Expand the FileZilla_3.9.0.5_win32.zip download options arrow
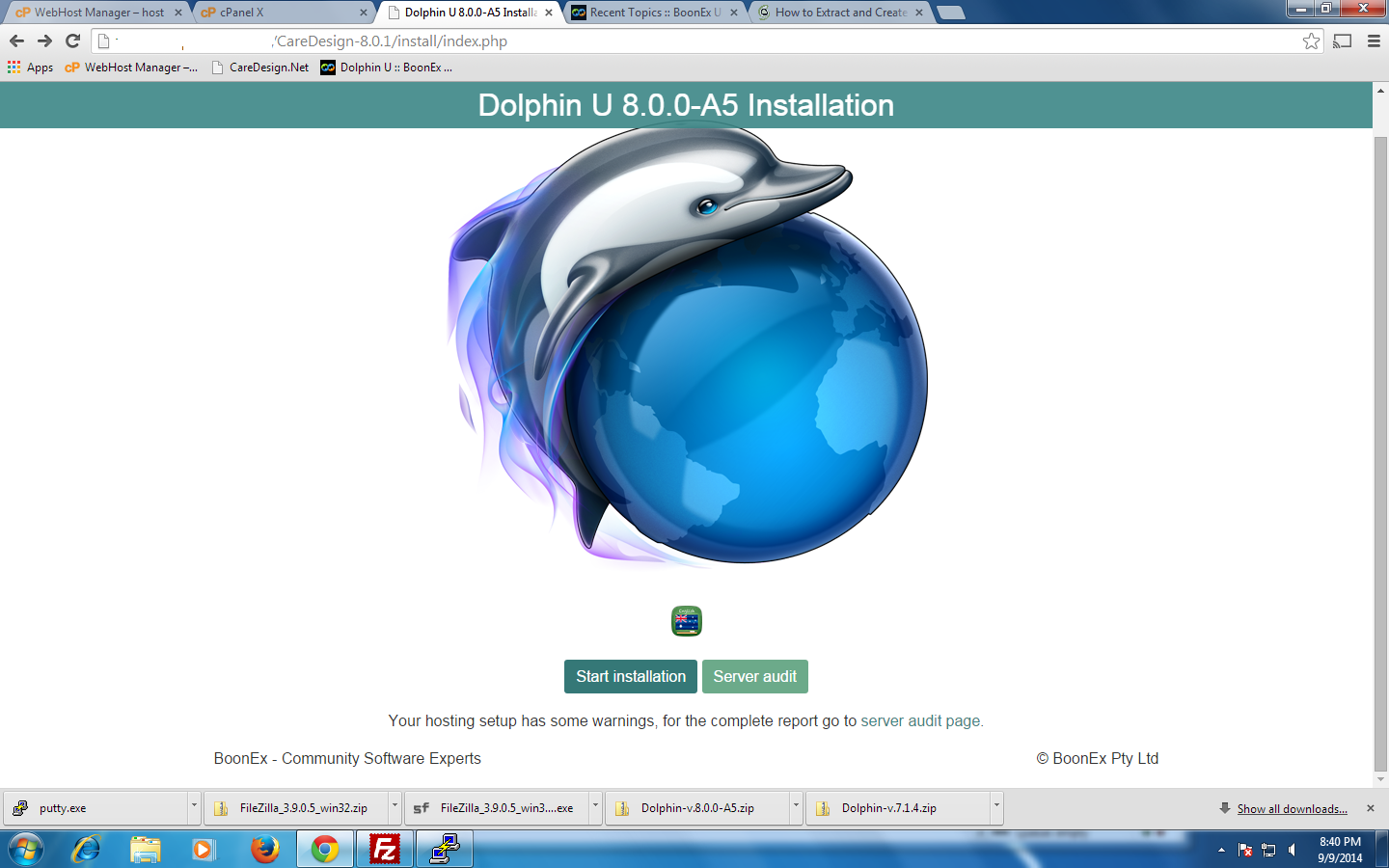The width and height of the screenshot is (1389, 868). (x=395, y=808)
